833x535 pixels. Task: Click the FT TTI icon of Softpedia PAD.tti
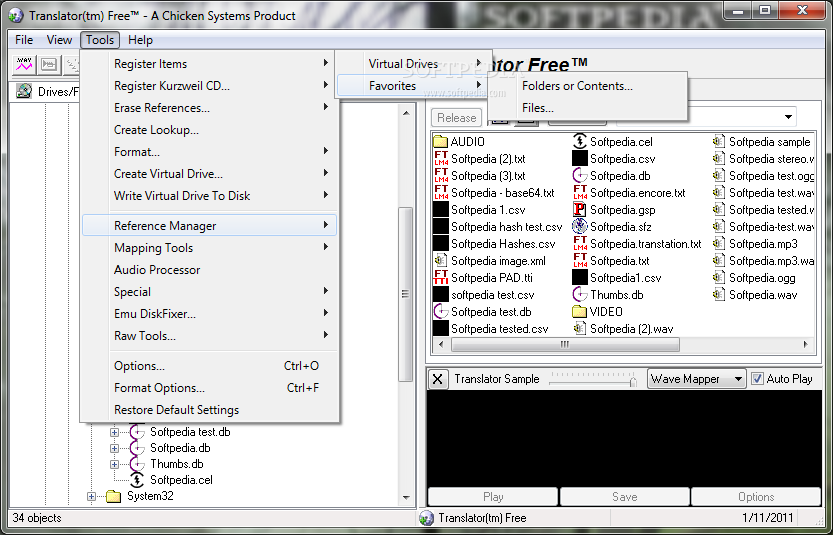click(440, 278)
